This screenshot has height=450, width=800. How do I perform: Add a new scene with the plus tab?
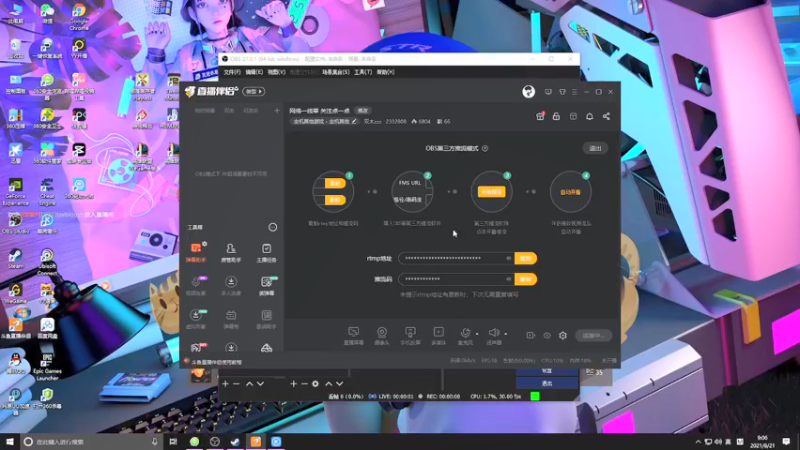click(x=277, y=110)
